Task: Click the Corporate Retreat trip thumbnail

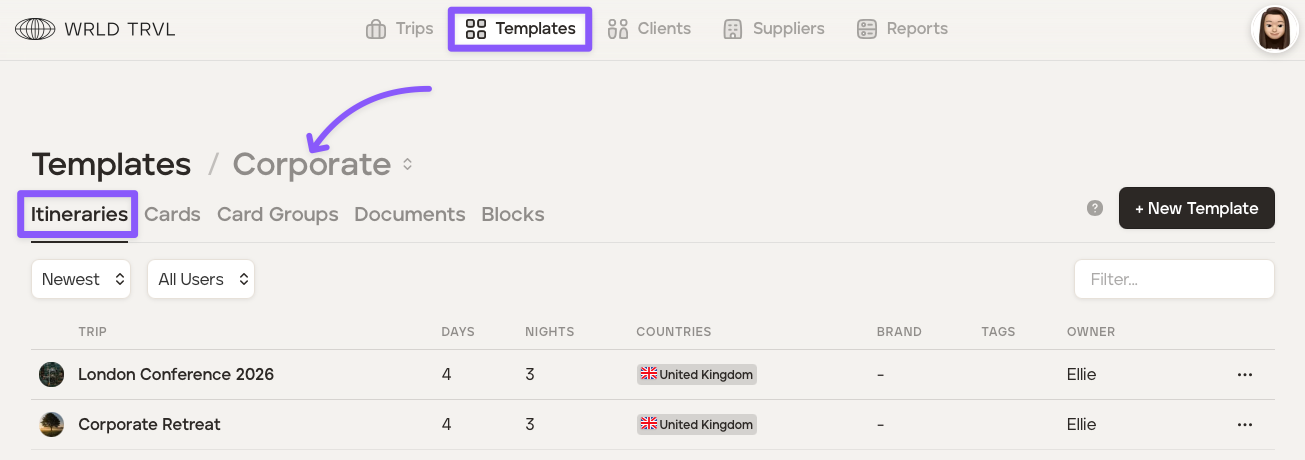Action: click(51, 425)
